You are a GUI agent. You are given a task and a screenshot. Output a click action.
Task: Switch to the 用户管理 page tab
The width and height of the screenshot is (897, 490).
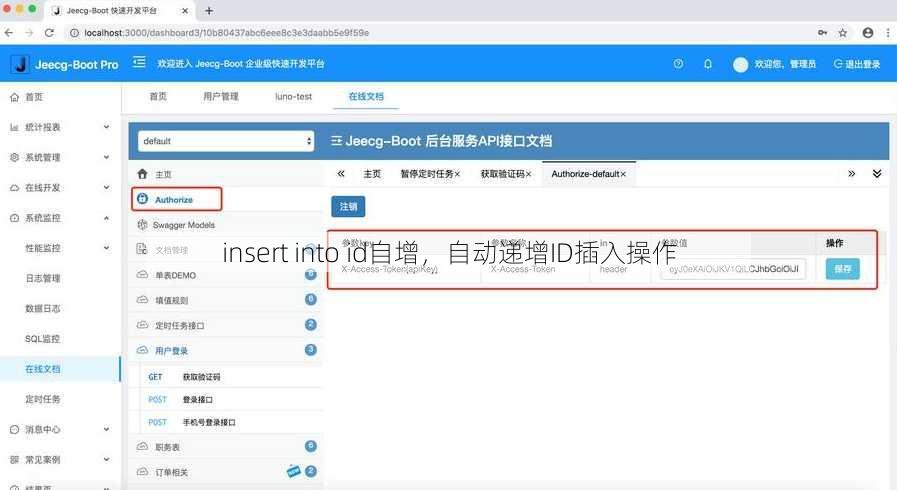221,96
